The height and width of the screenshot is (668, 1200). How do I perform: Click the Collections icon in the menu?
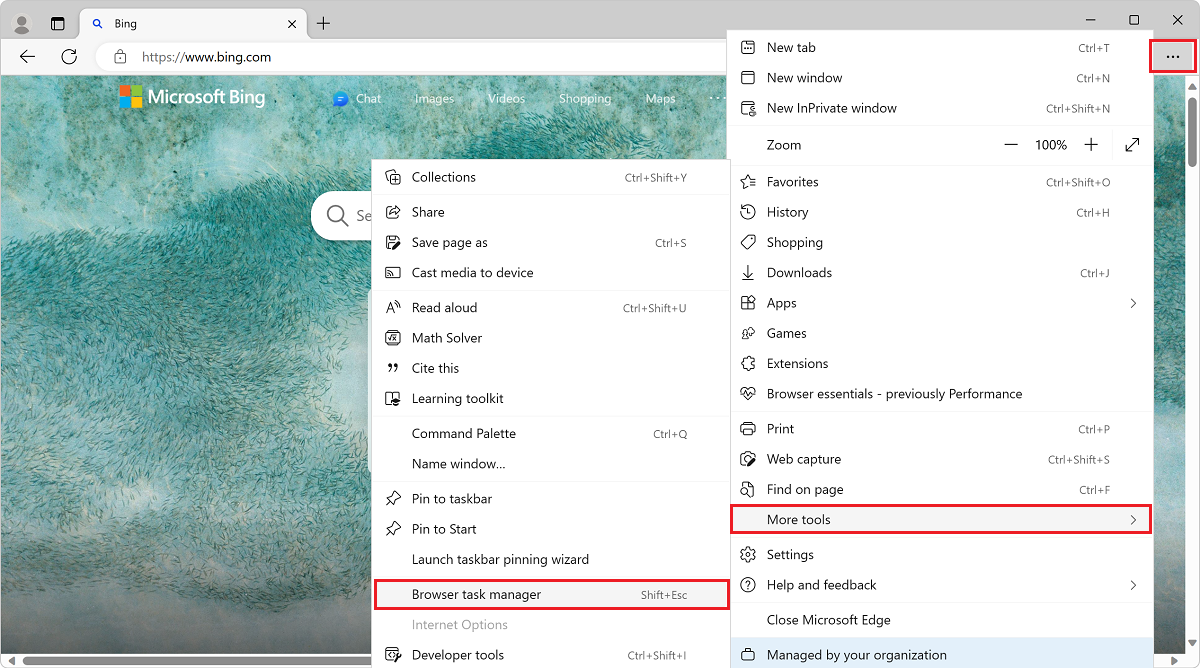(x=393, y=177)
